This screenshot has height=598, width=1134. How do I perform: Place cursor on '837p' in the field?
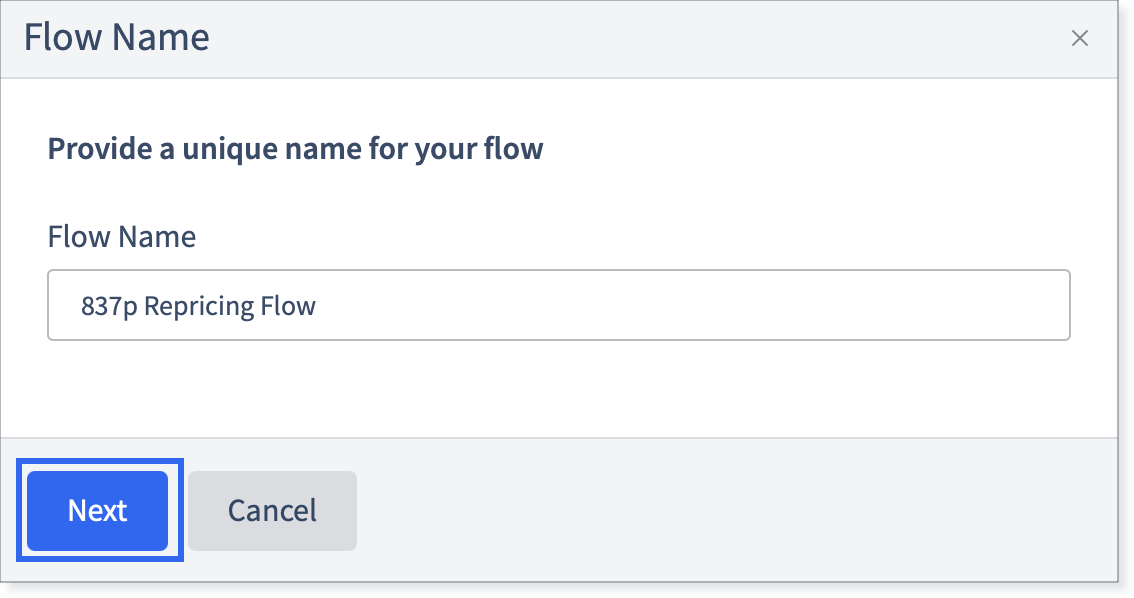[x=109, y=307]
